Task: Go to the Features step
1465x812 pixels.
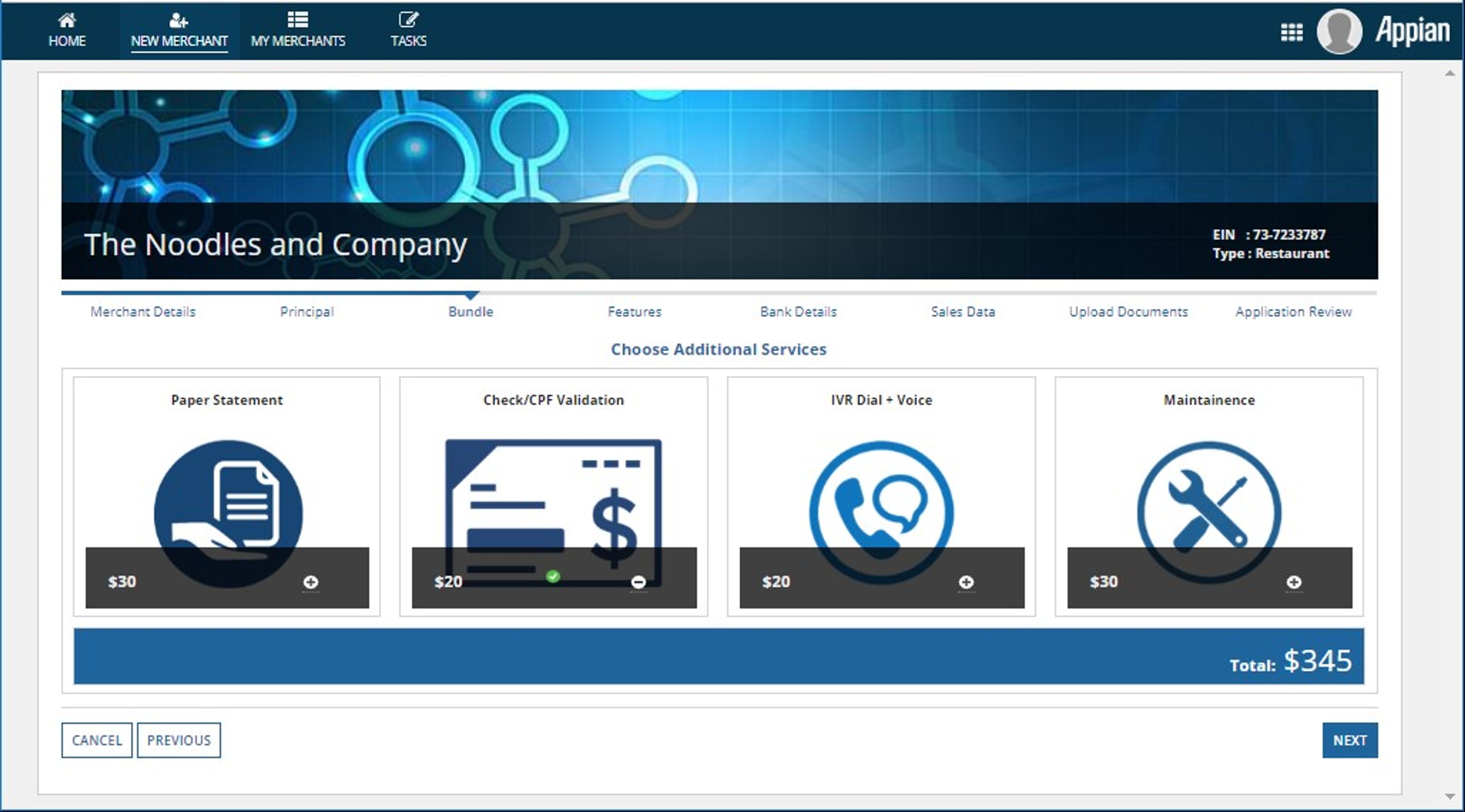Action: tap(635, 312)
